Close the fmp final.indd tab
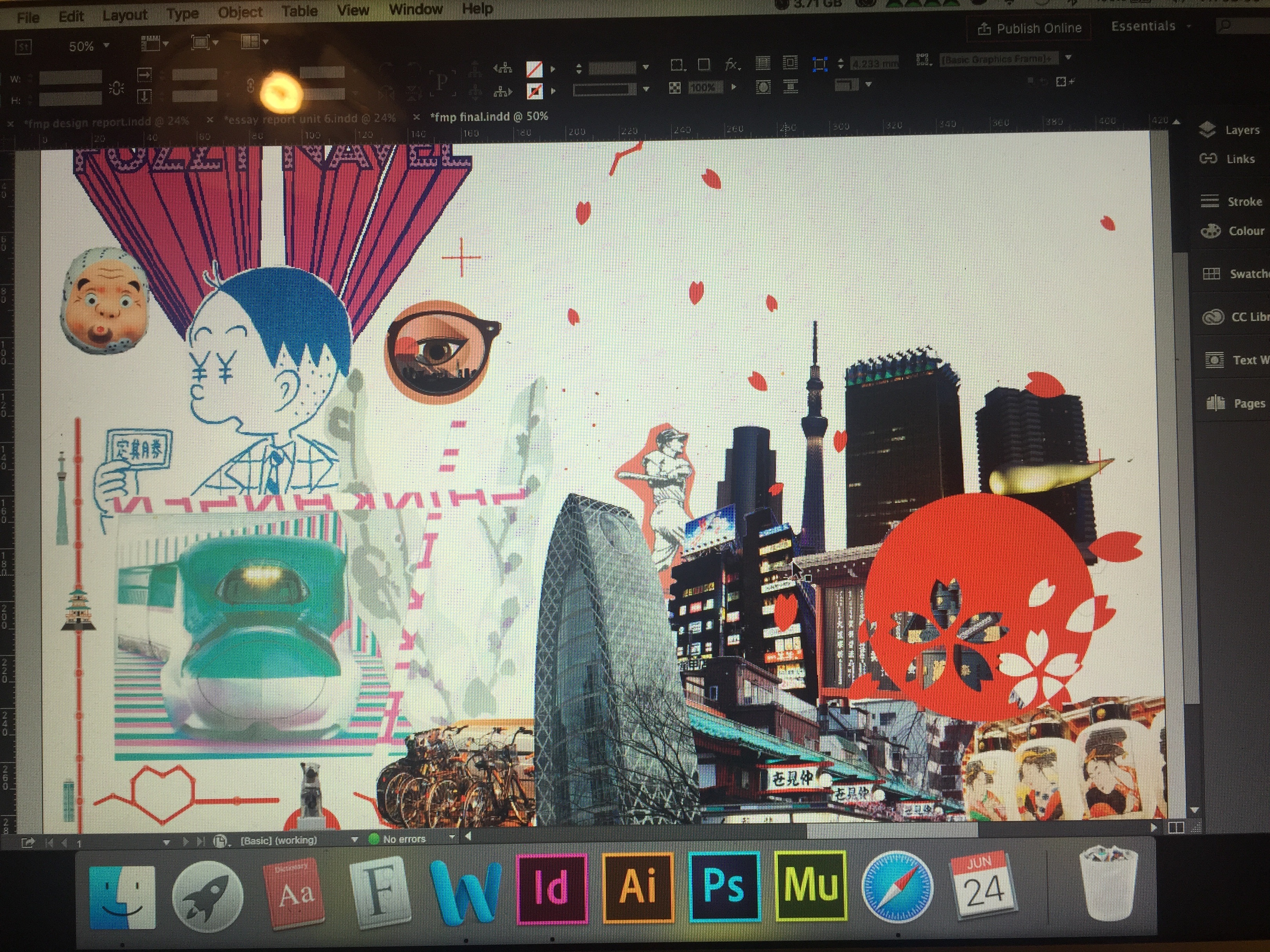The height and width of the screenshot is (952, 1270). point(416,117)
